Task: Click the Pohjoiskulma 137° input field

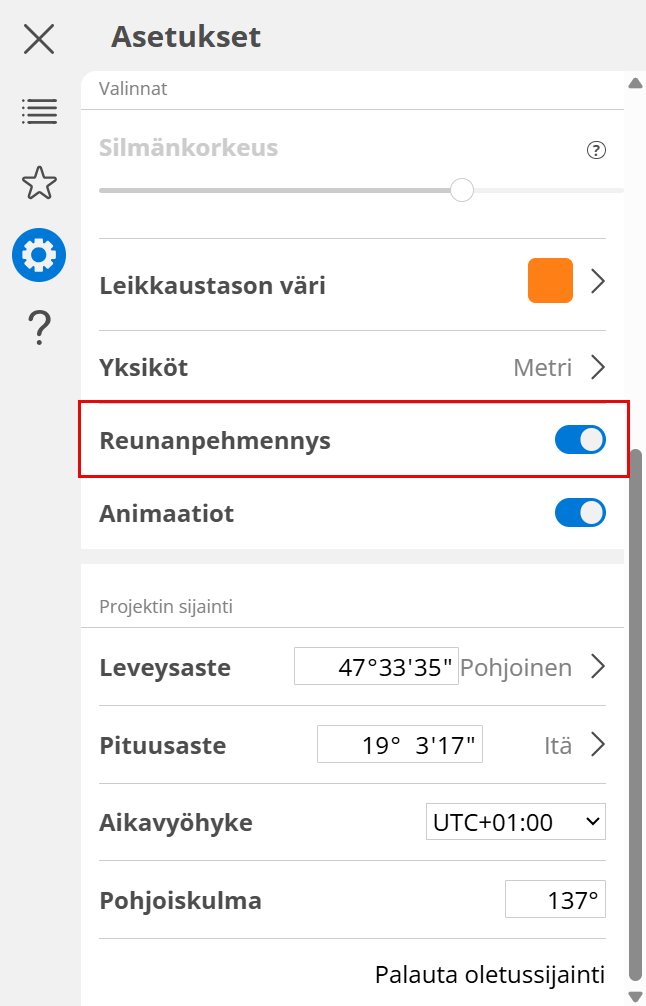Action: [555, 899]
